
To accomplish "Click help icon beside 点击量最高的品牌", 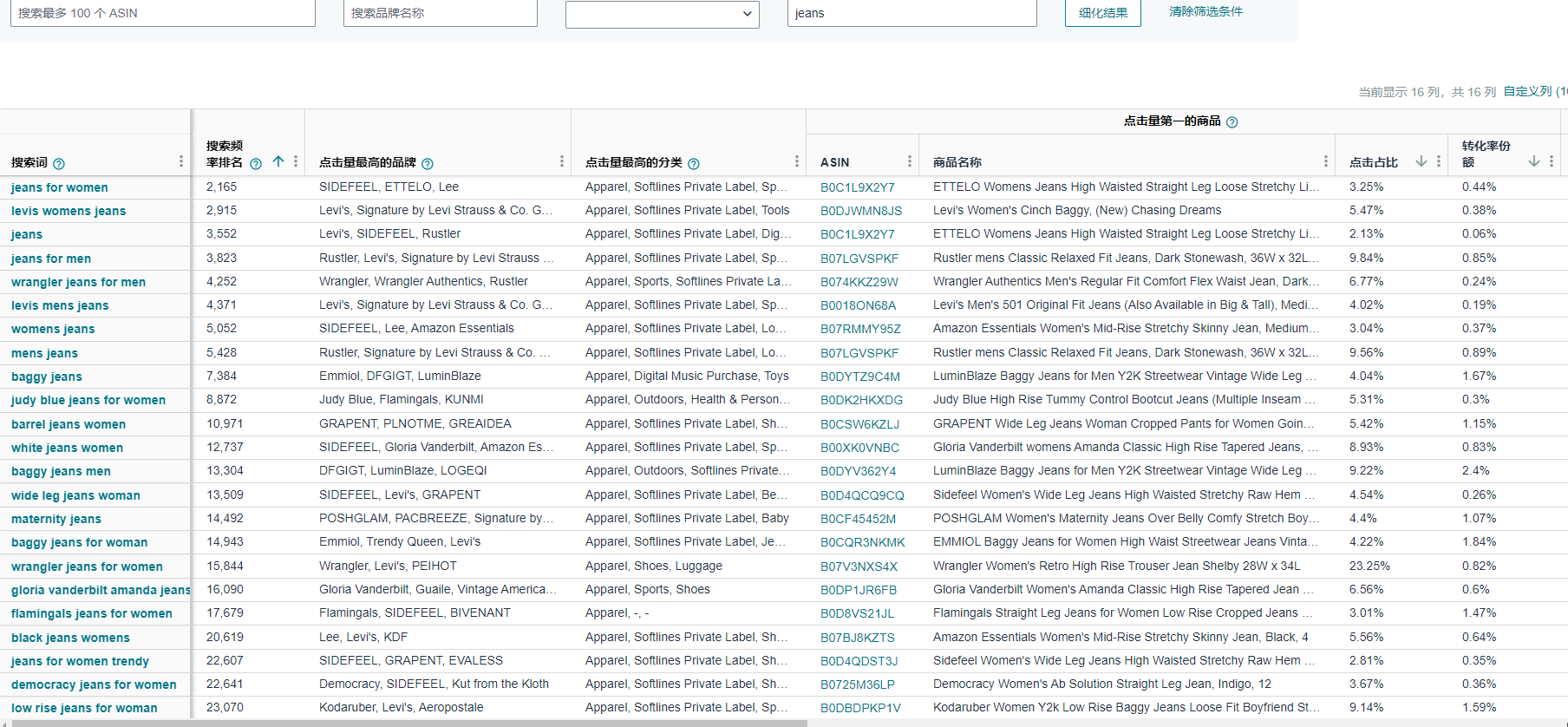I will click(428, 163).
